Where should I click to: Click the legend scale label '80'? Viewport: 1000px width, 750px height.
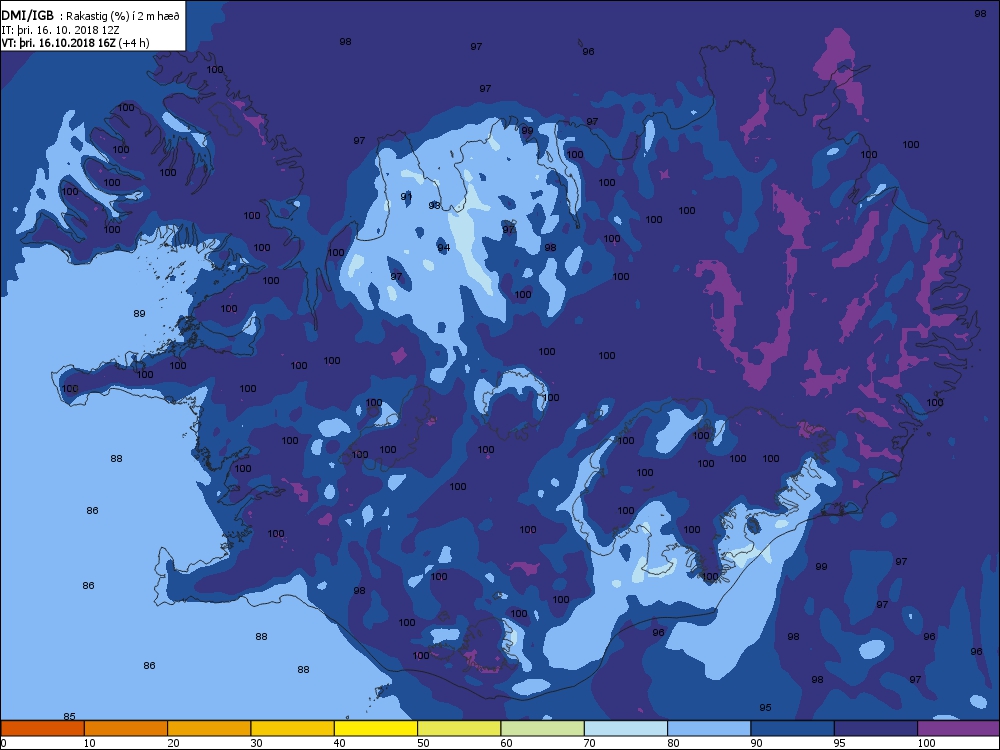(673, 743)
